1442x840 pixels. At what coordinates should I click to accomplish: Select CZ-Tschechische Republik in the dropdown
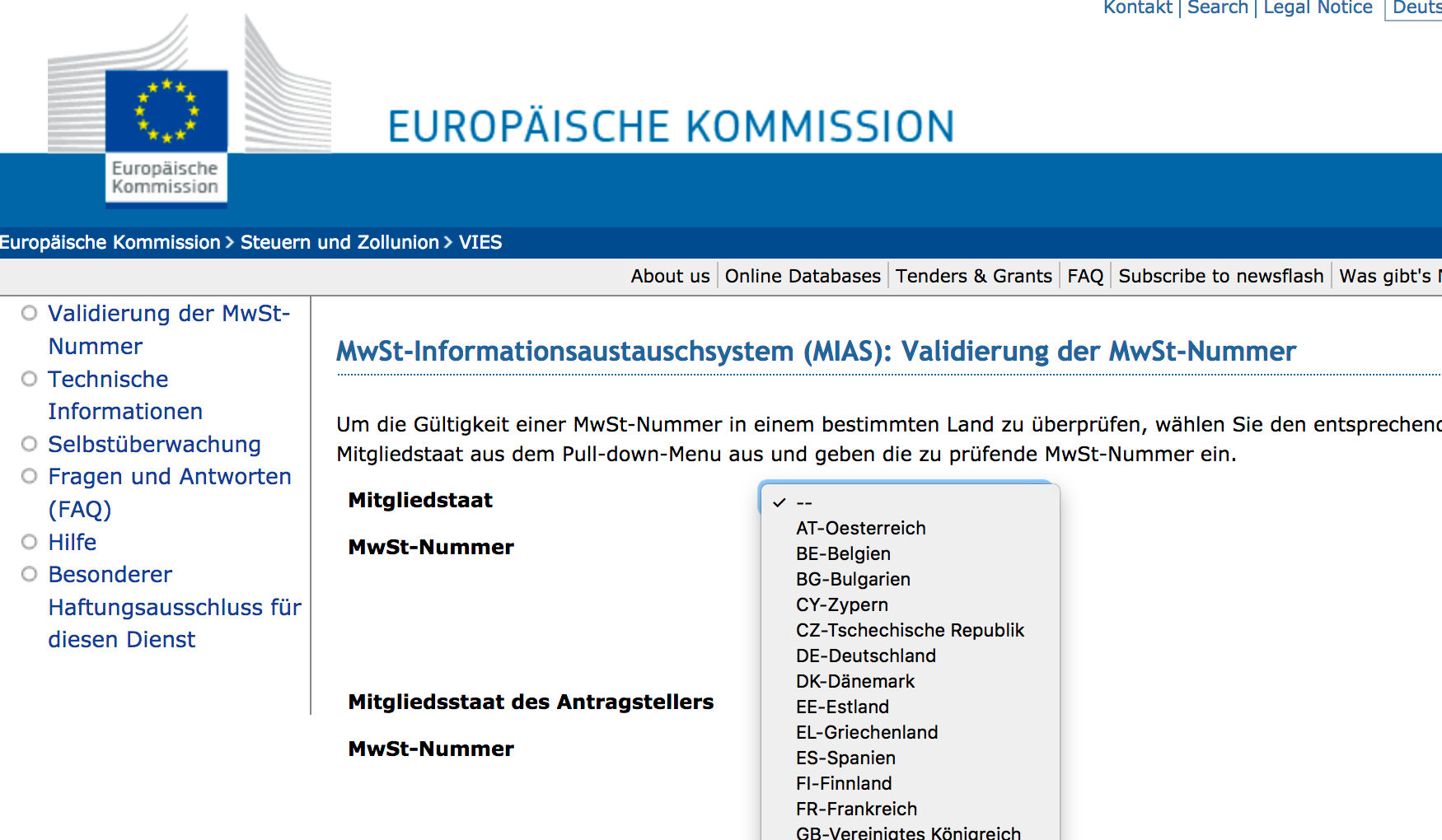tap(911, 630)
